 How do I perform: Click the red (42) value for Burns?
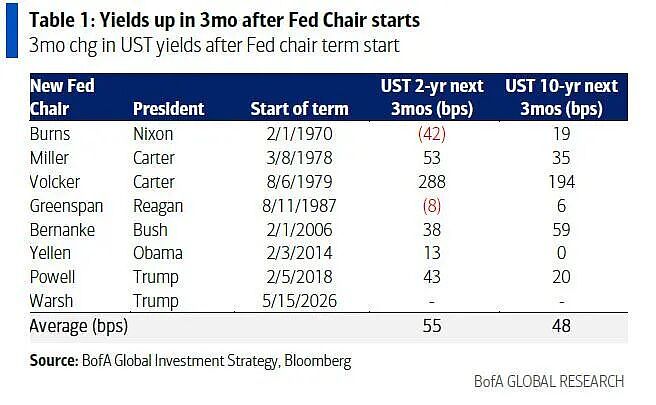[x=432, y=134]
